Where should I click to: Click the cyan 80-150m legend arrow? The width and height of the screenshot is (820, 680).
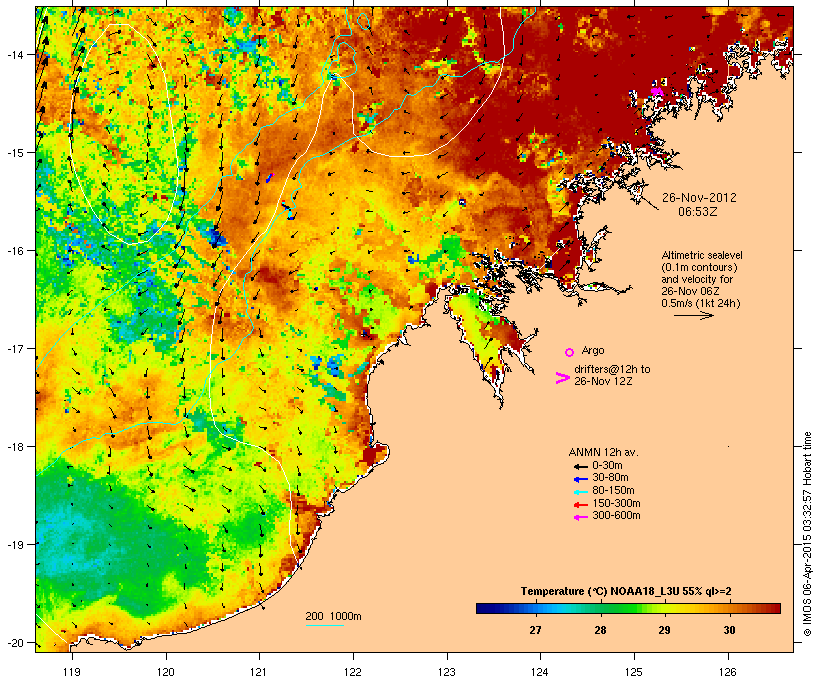tap(581, 492)
